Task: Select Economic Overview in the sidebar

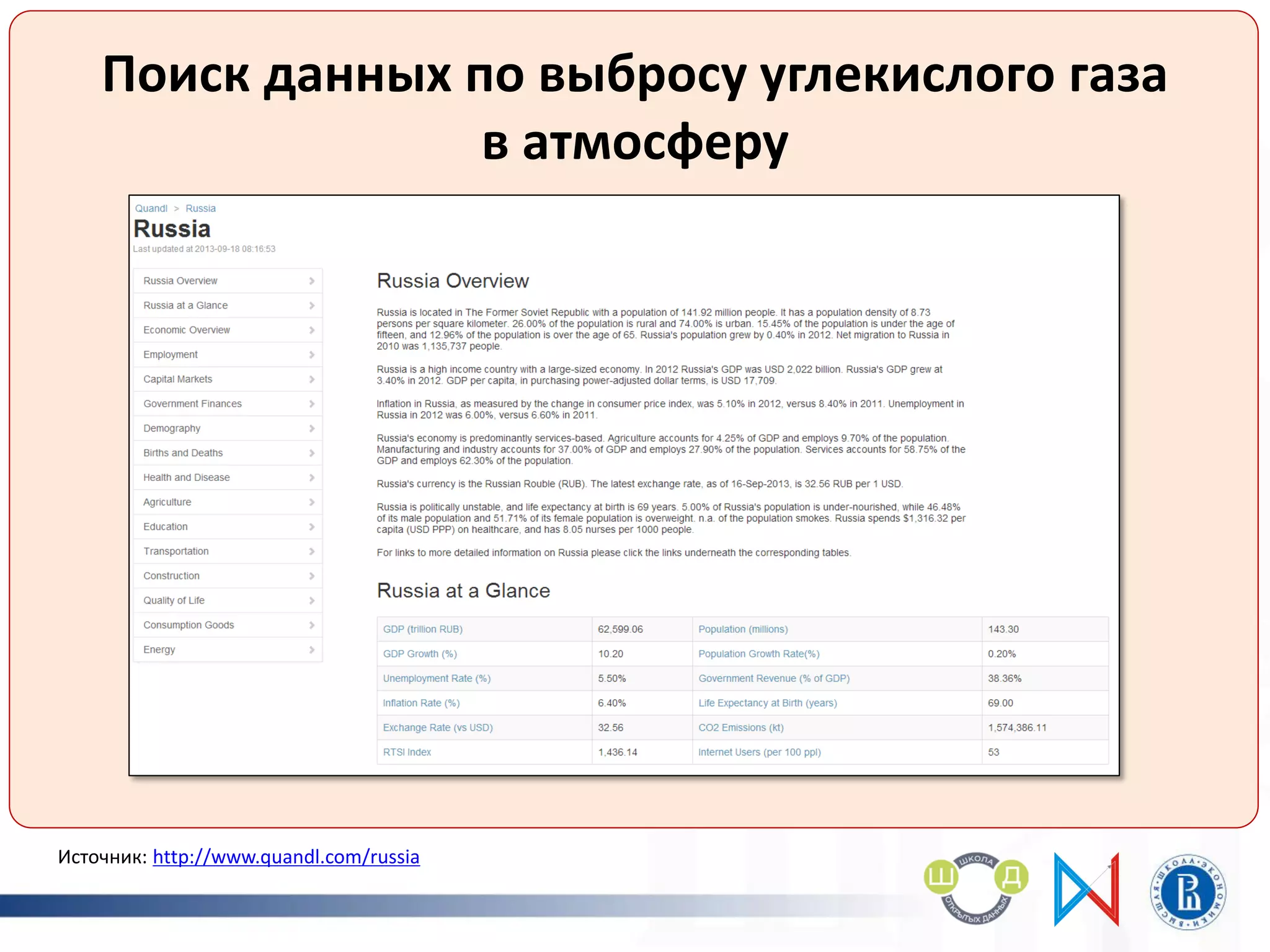Action: pyautogui.click(x=228, y=330)
